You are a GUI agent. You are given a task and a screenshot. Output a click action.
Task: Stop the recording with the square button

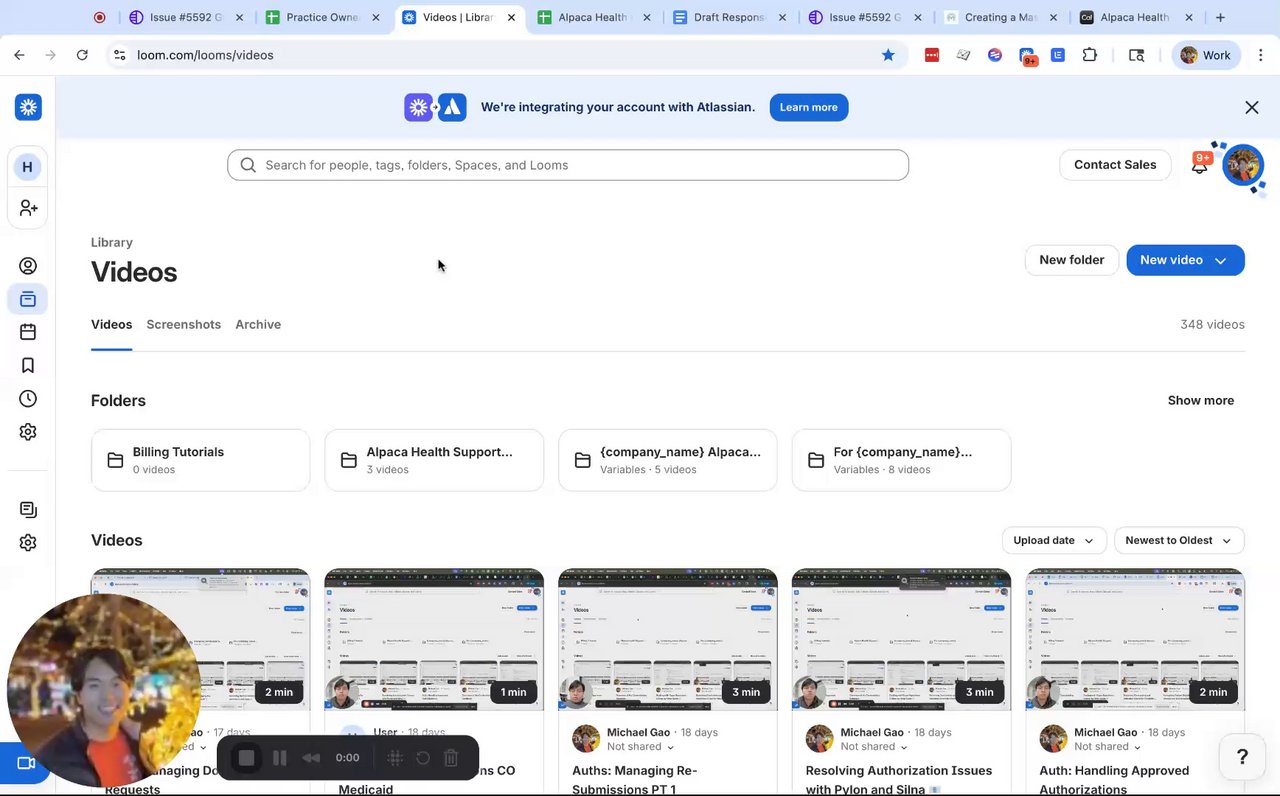pos(246,758)
